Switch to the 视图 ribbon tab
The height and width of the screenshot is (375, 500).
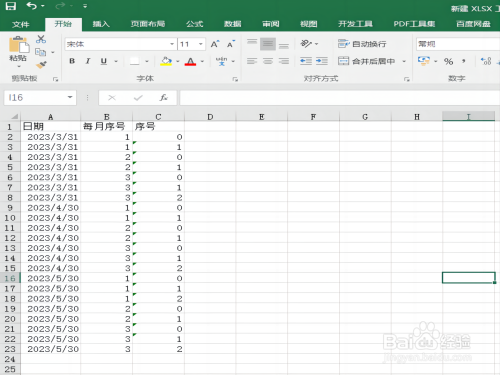pyautogui.click(x=309, y=24)
